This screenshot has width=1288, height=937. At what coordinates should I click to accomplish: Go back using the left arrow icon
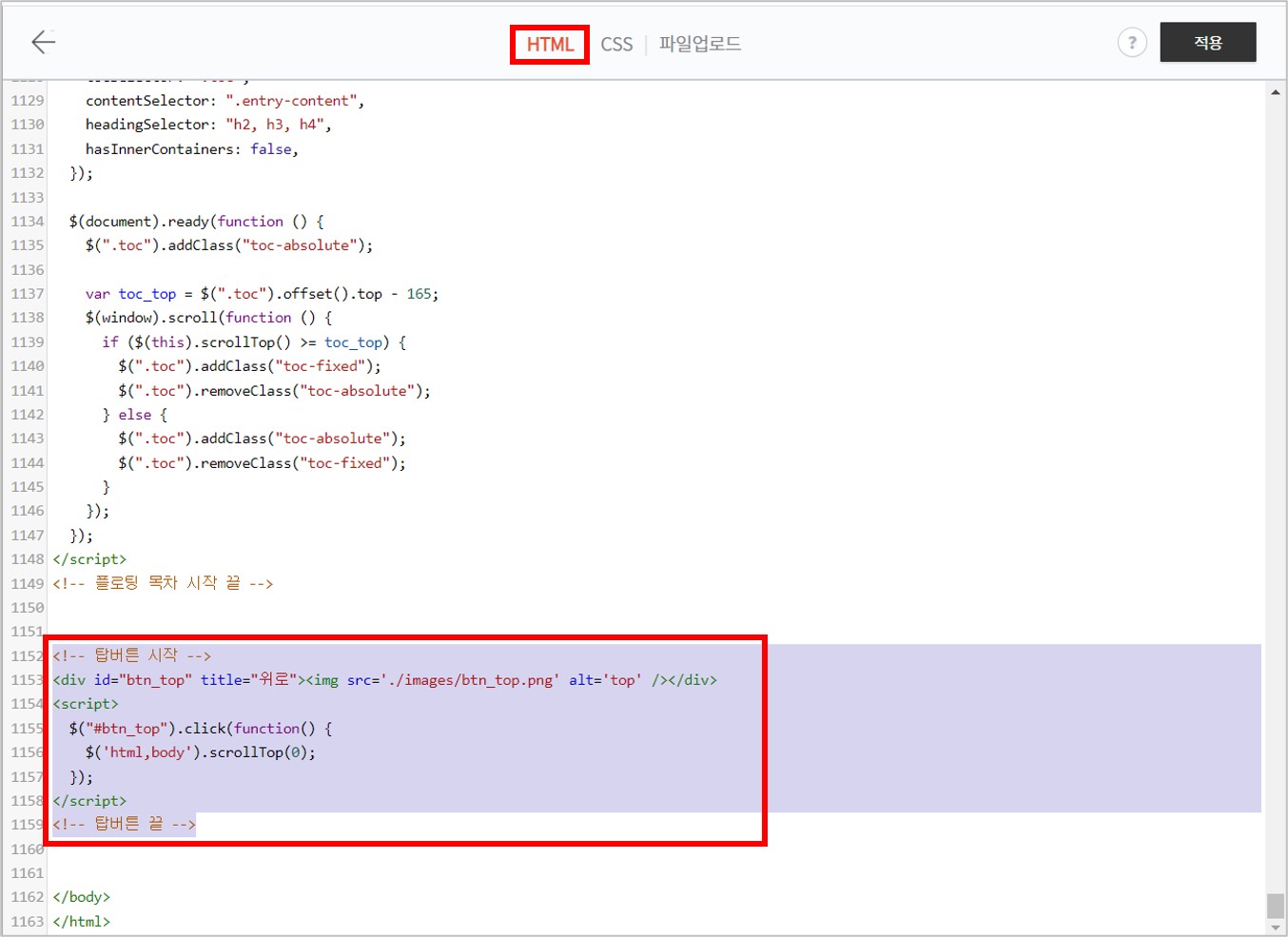click(x=44, y=42)
